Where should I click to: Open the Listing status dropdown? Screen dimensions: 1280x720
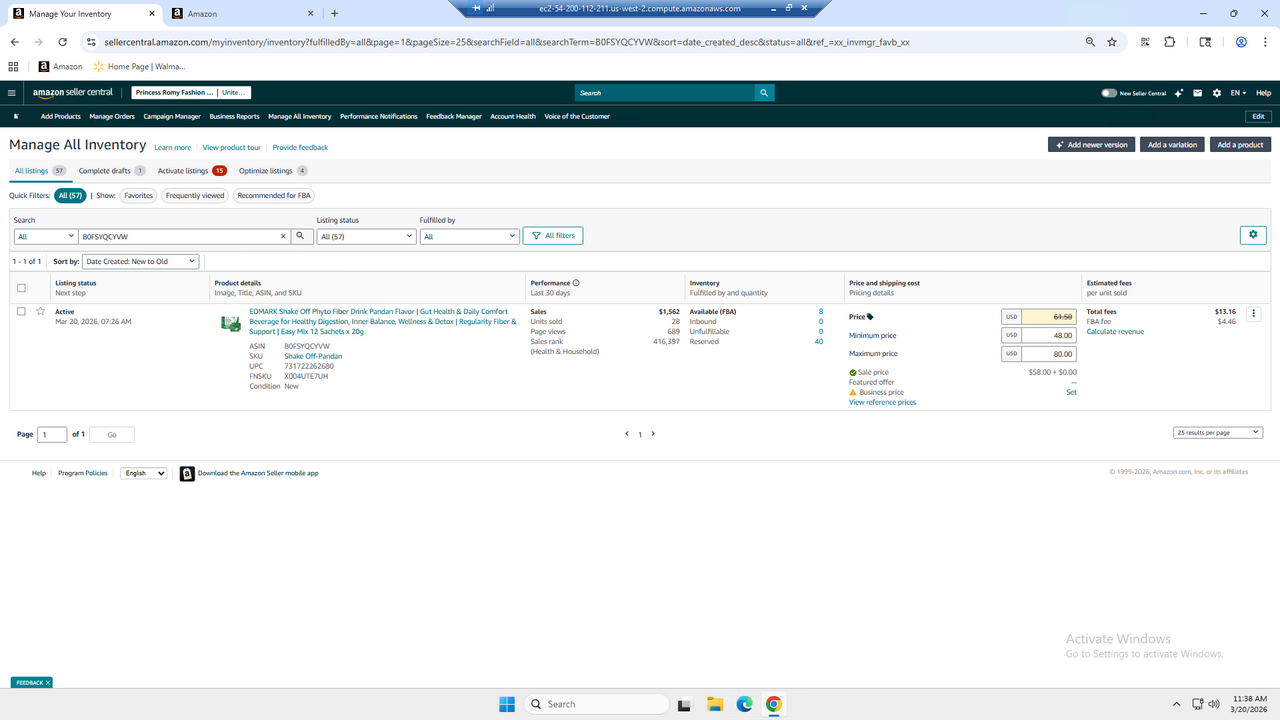point(366,236)
